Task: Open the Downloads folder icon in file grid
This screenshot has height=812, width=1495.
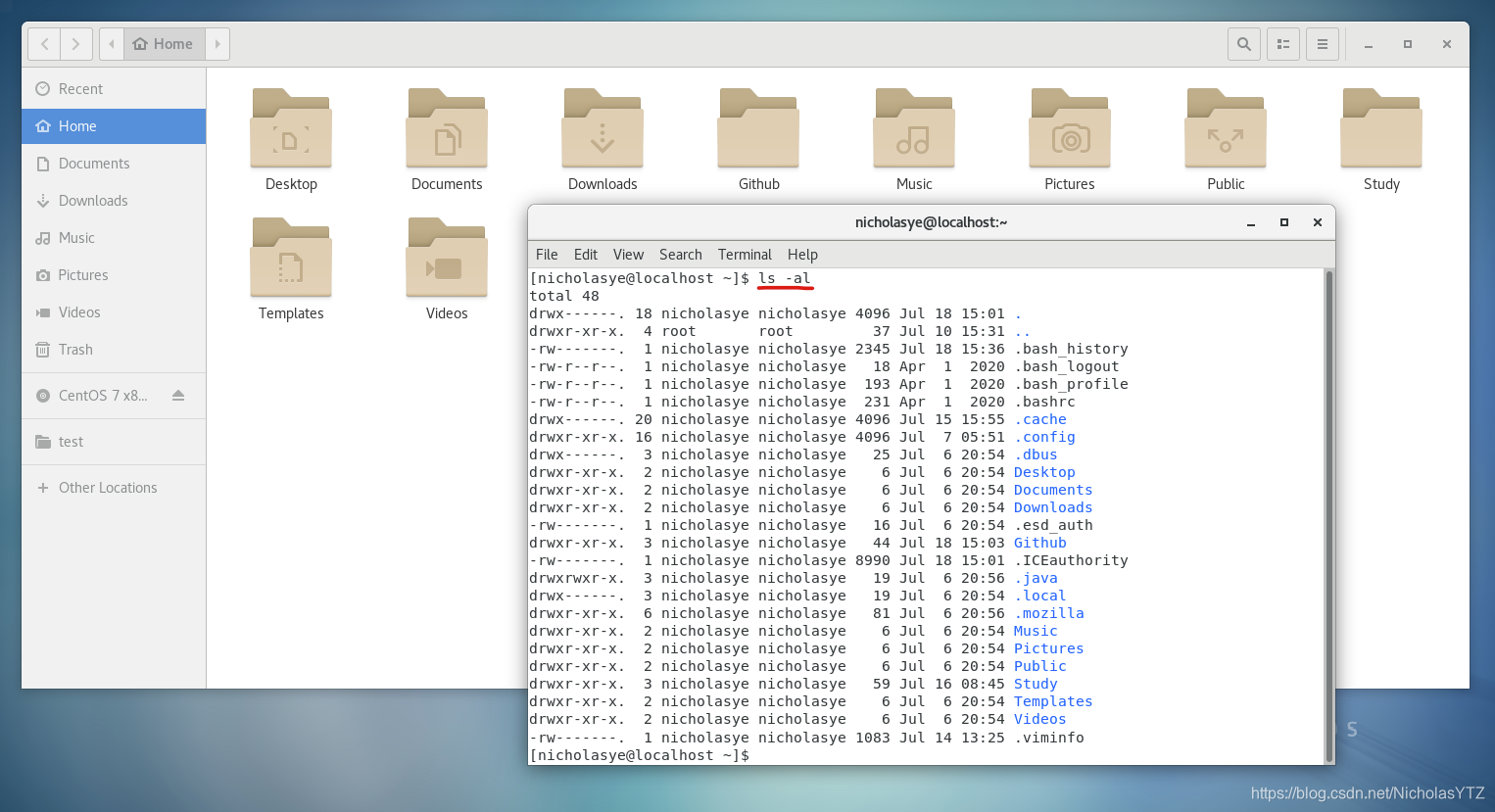Action: click(603, 128)
